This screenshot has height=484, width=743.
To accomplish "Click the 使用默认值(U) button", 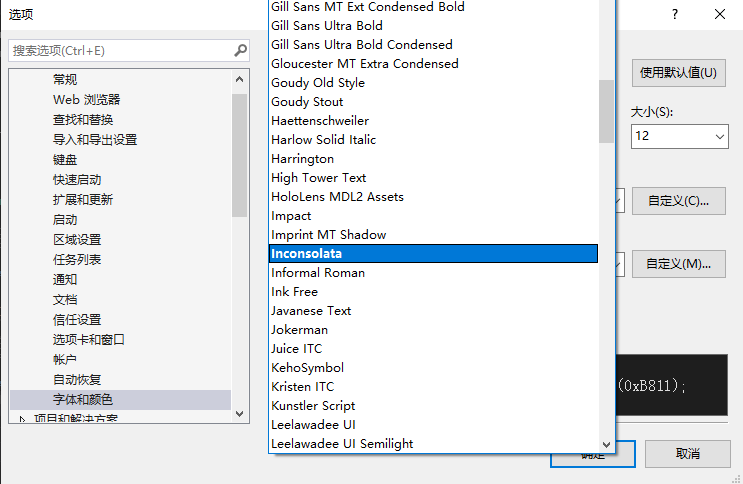I will [679, 73].
